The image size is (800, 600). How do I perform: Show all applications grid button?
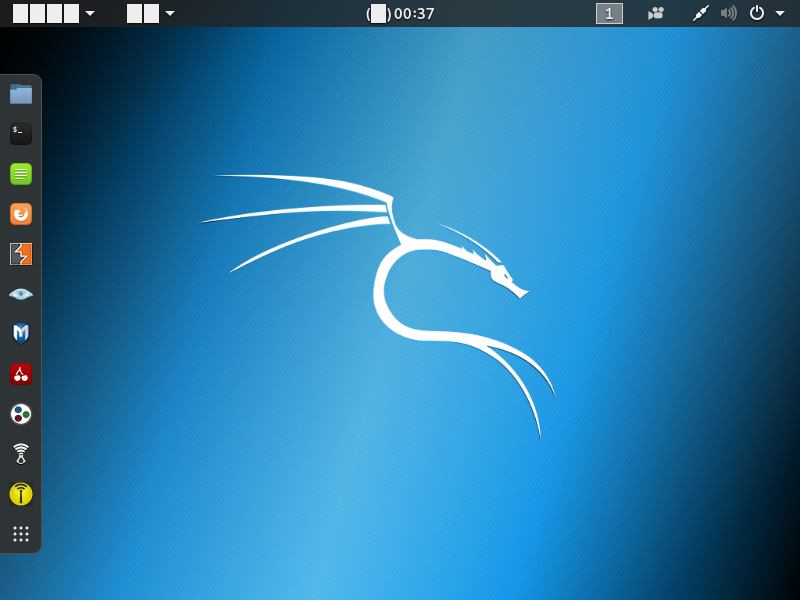tap(21, 534)
